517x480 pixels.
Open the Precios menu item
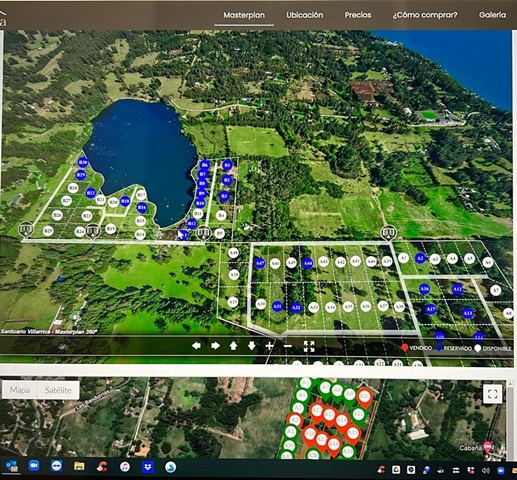tap(358, 15)
